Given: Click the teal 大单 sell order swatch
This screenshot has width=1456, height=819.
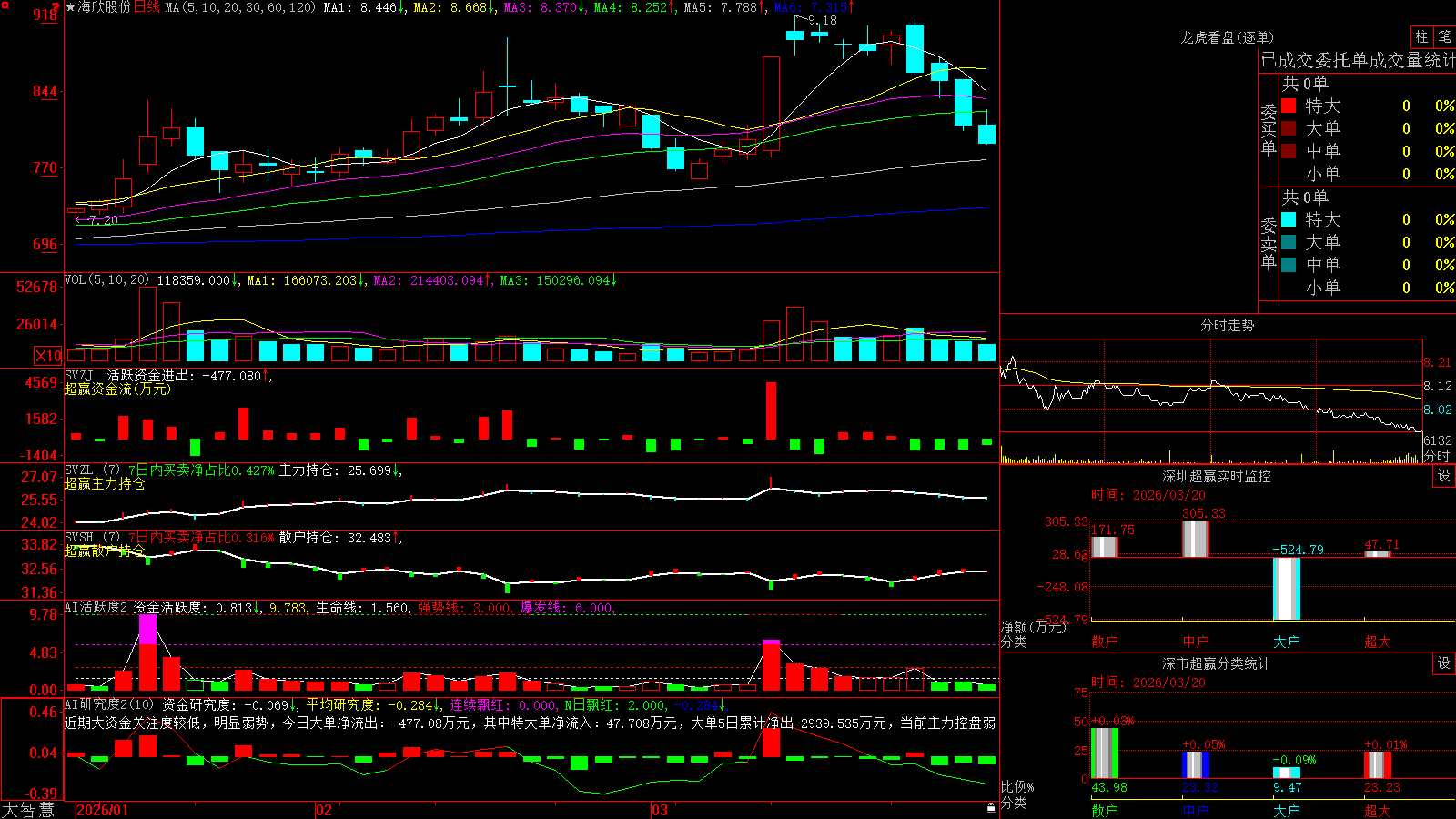Looking at the screenshot, I should (1289, 242).
